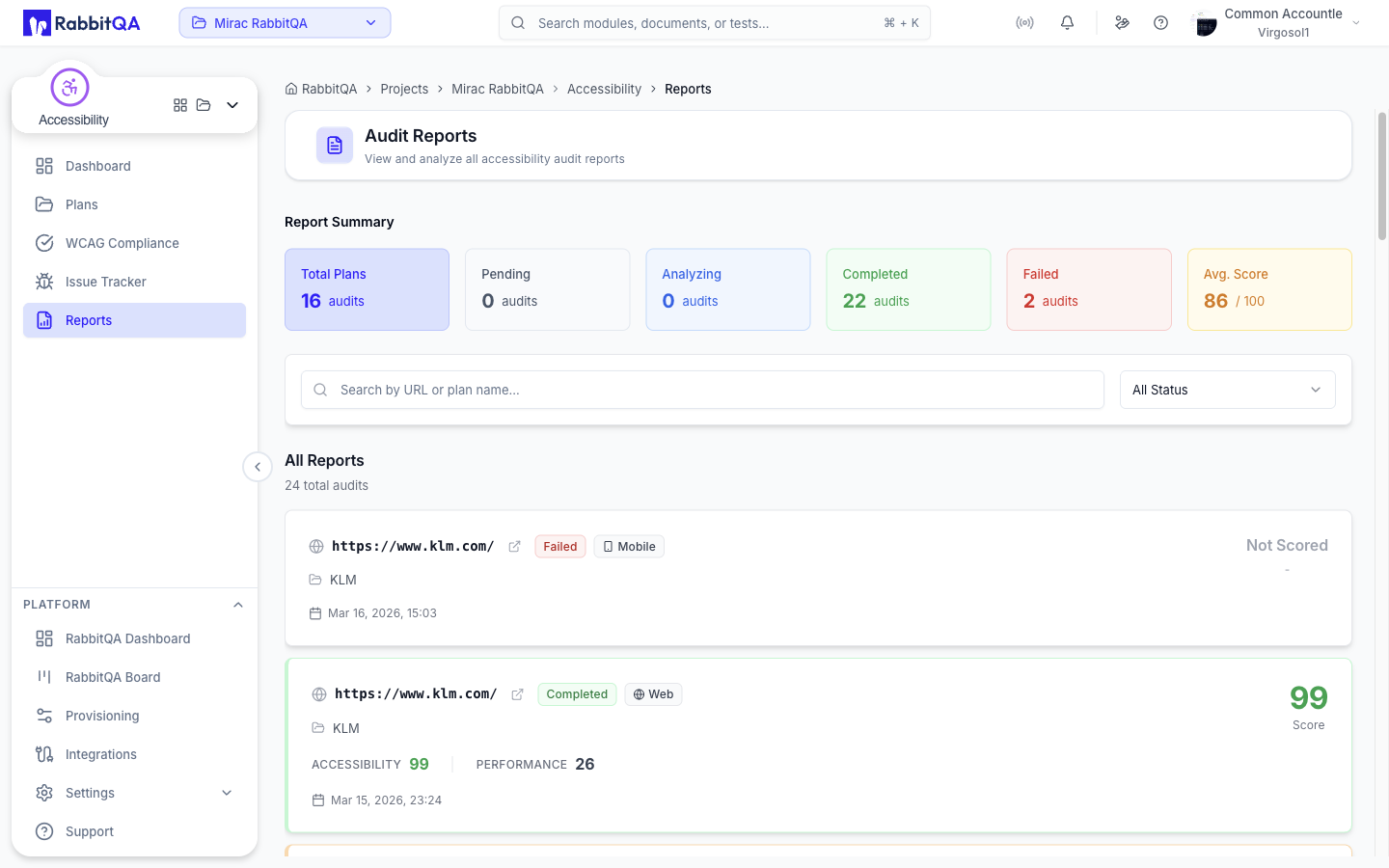This screenshot has width=1389, height=868.
Task: Click the Provisioning sliders icon
Action: click(x=44, y=716)
